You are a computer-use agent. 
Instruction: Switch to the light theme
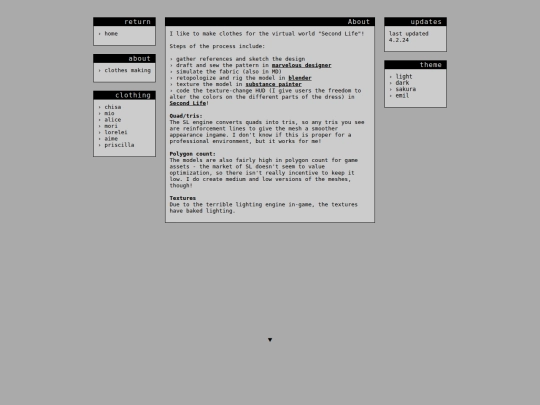(x=404, y=76)
